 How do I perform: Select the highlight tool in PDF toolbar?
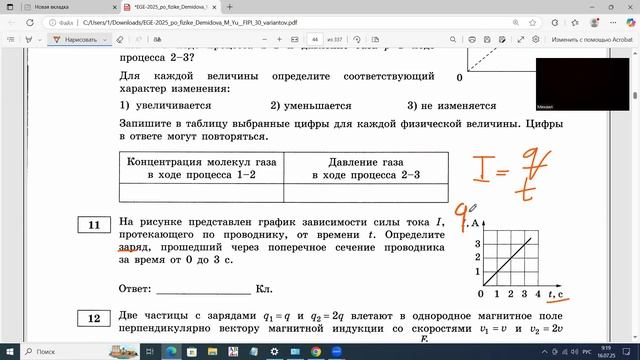tap(29, 40)
